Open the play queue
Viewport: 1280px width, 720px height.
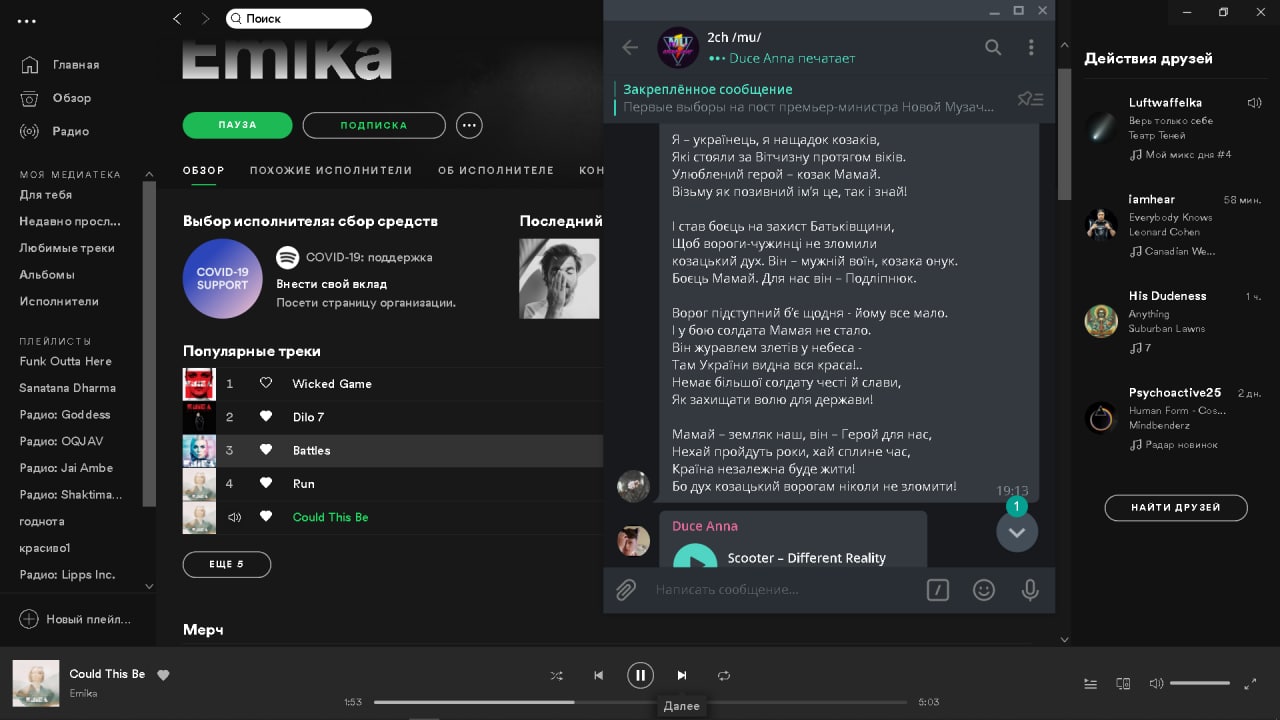pos(1091,684)
